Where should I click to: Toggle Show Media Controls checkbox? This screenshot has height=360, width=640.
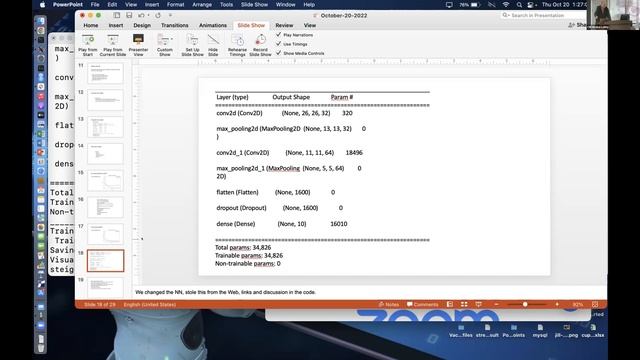pos(279,53)
